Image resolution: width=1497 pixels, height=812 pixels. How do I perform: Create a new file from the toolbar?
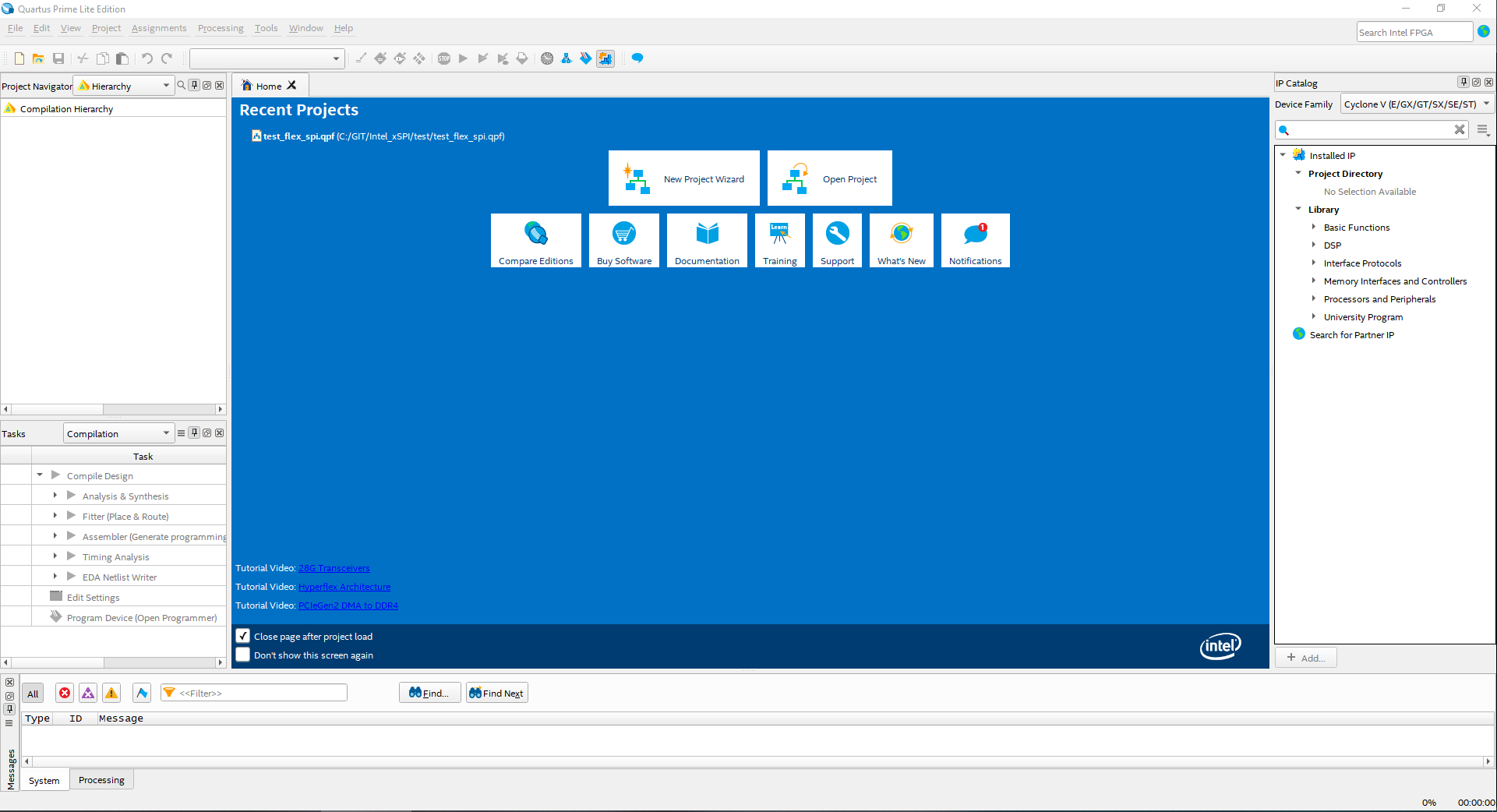pyautogui.click(x=19, y=58)
